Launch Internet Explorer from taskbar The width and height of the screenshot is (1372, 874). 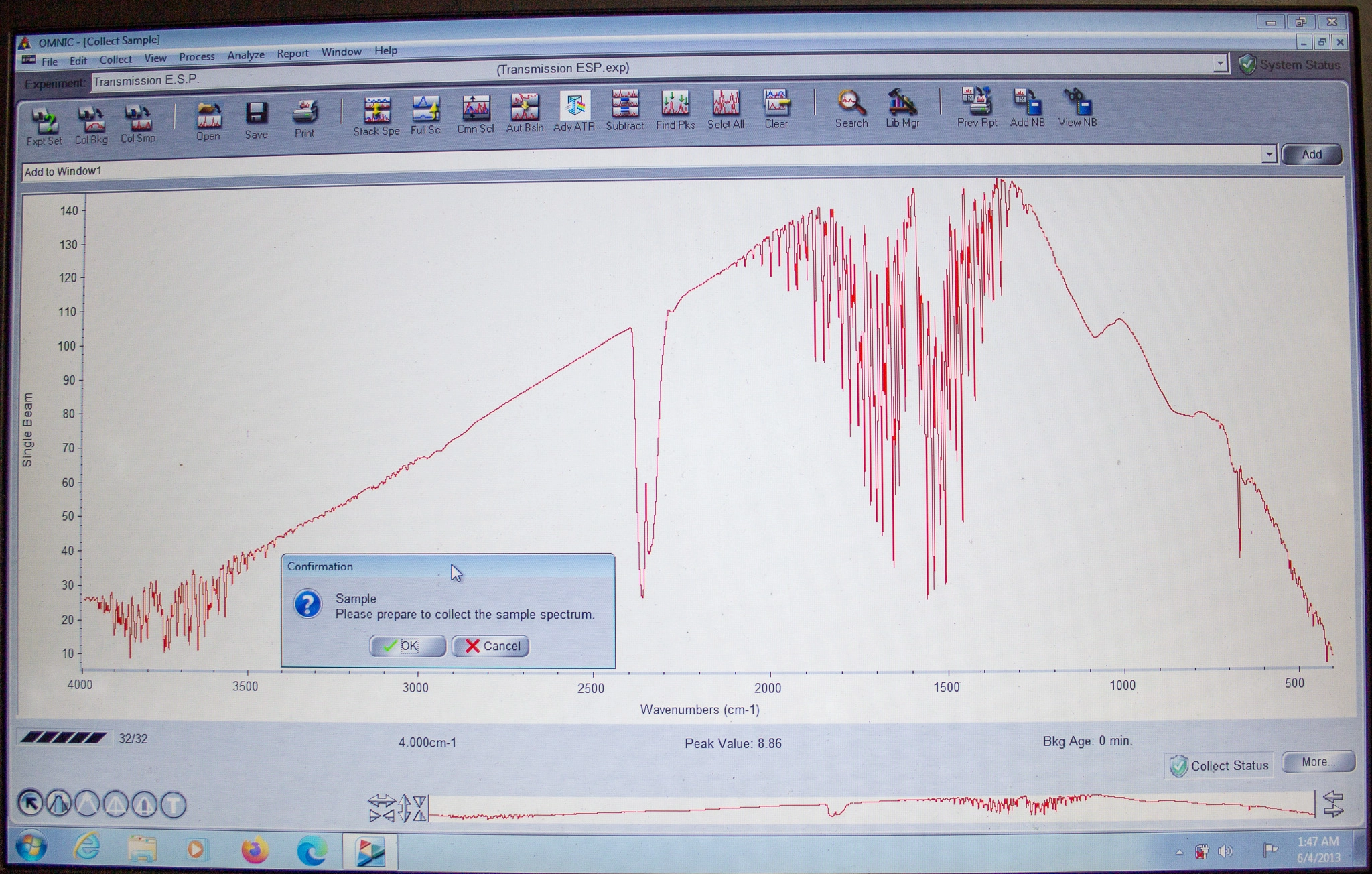87,848
